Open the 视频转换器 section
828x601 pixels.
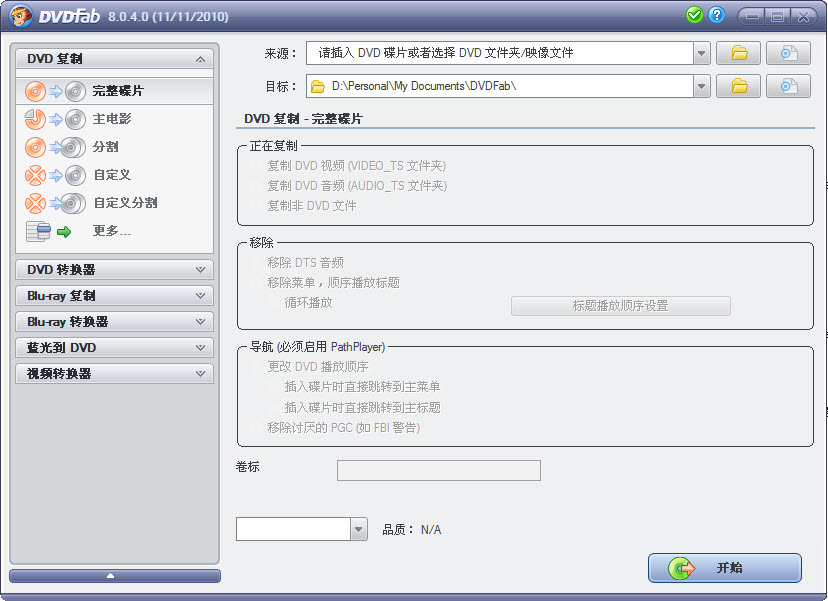[114, 373]
